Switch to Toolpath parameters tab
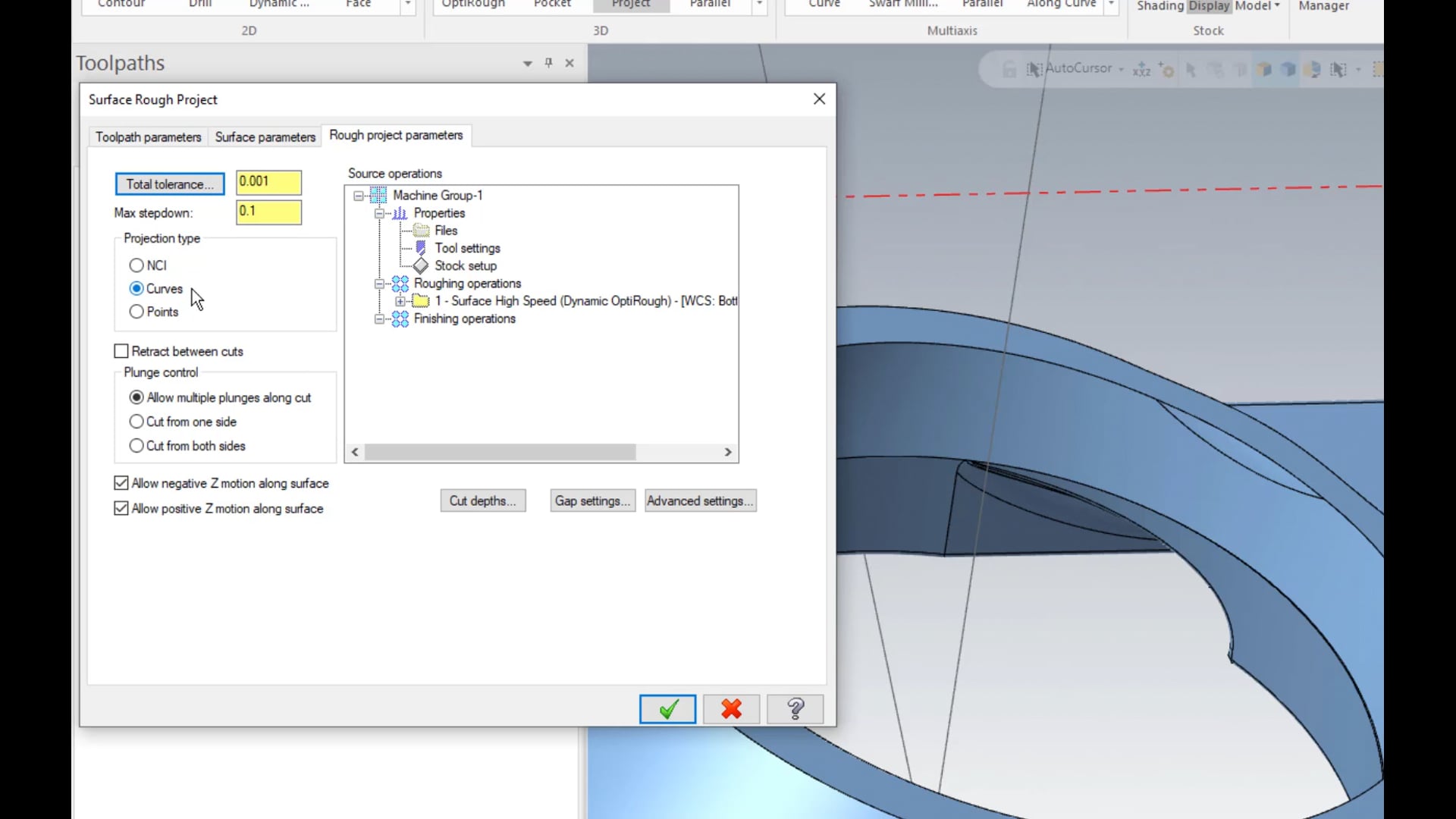 [x=148, y=137]
